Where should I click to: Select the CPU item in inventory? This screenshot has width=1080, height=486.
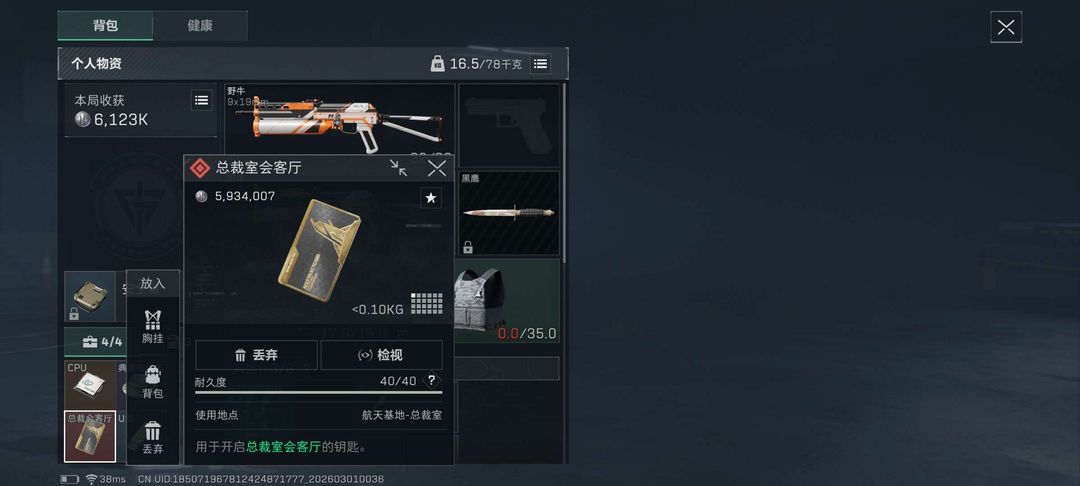point(90,385)
